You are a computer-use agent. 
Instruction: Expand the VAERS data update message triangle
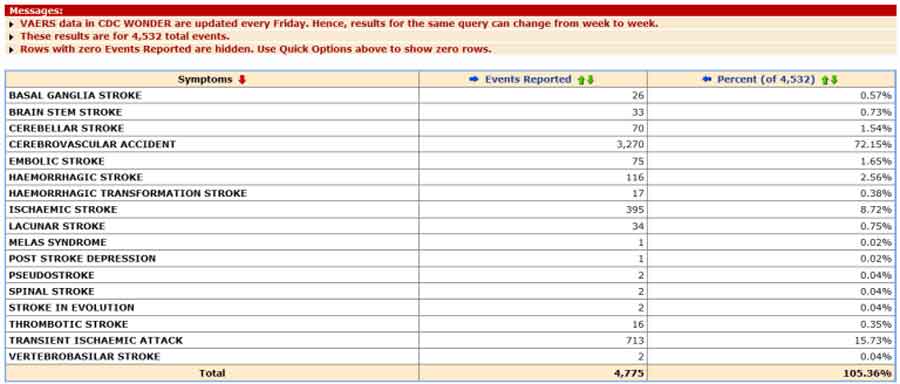pyautogui.click(x=11, y=25)
